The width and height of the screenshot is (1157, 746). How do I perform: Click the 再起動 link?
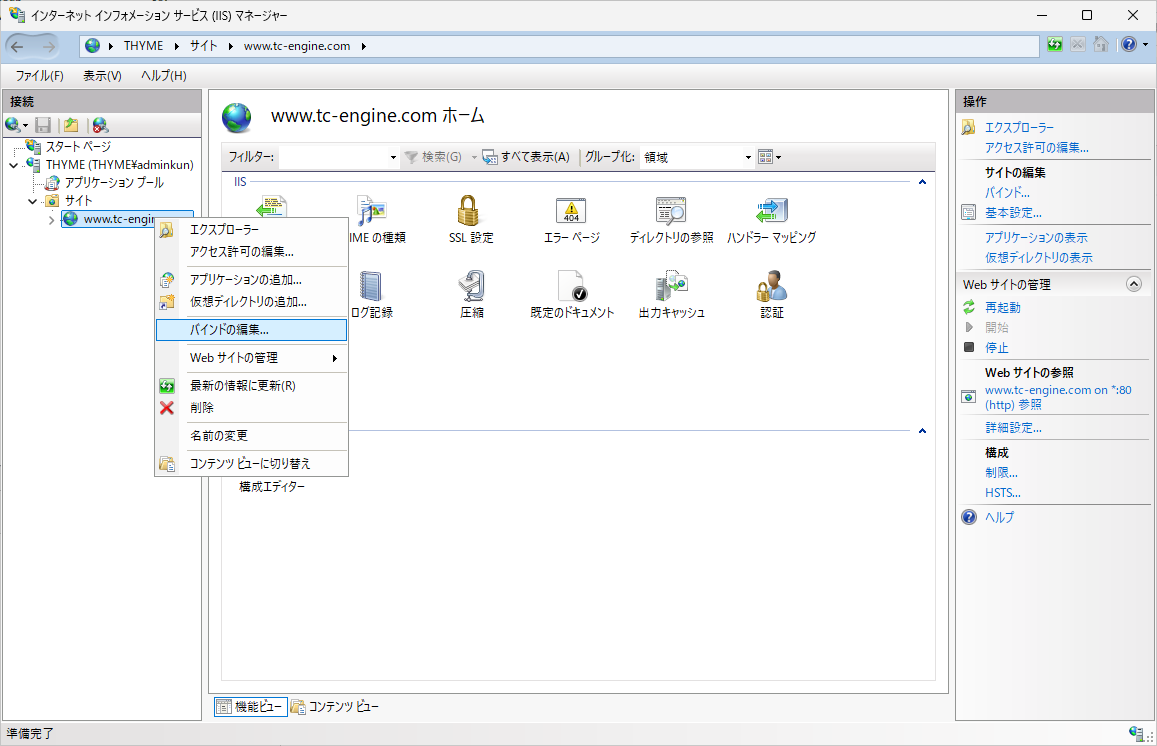1003,308
